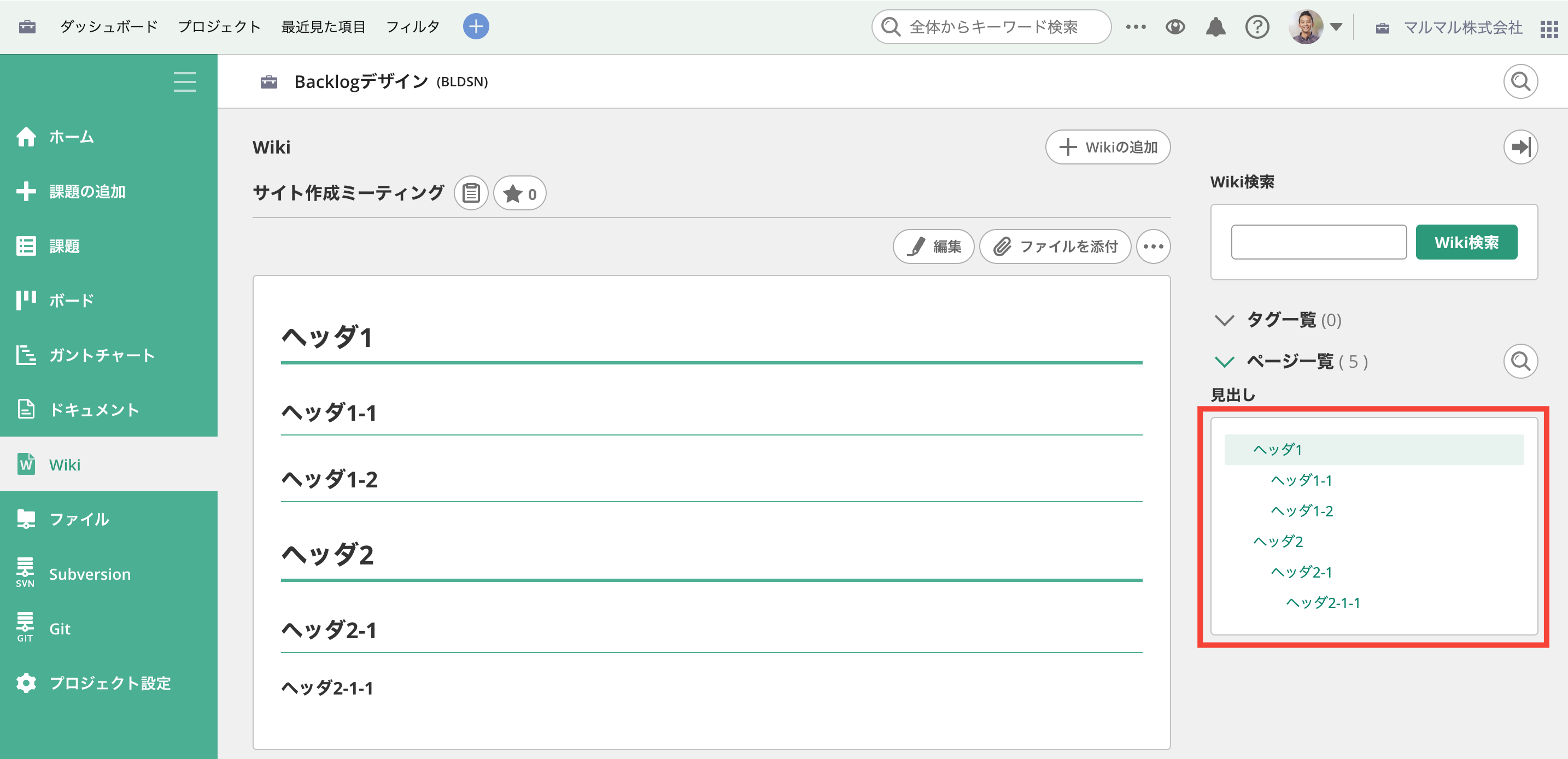Click the Backlog briefcase logo in top bar
Image resolution: width=1568 pixels, height=759 pixels.
pyautogui.click(x=27, y=27)
